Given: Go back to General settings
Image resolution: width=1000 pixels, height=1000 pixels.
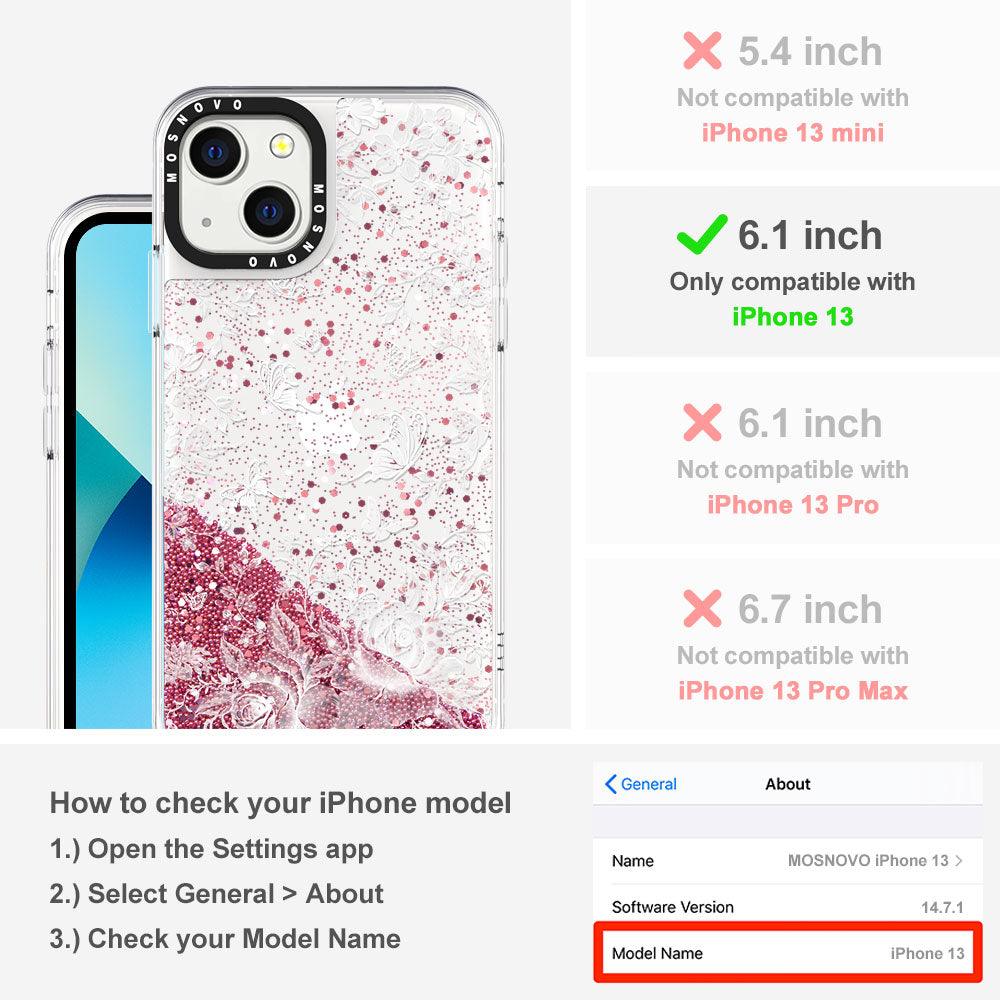Looking at the screenshot, I should tap(641, 784).
